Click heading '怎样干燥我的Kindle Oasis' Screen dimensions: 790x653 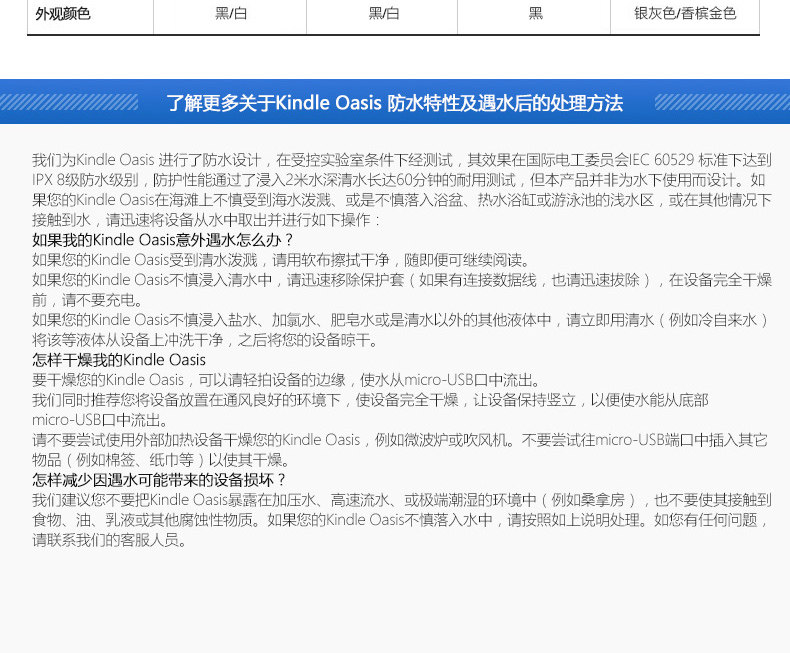(119, 360)
